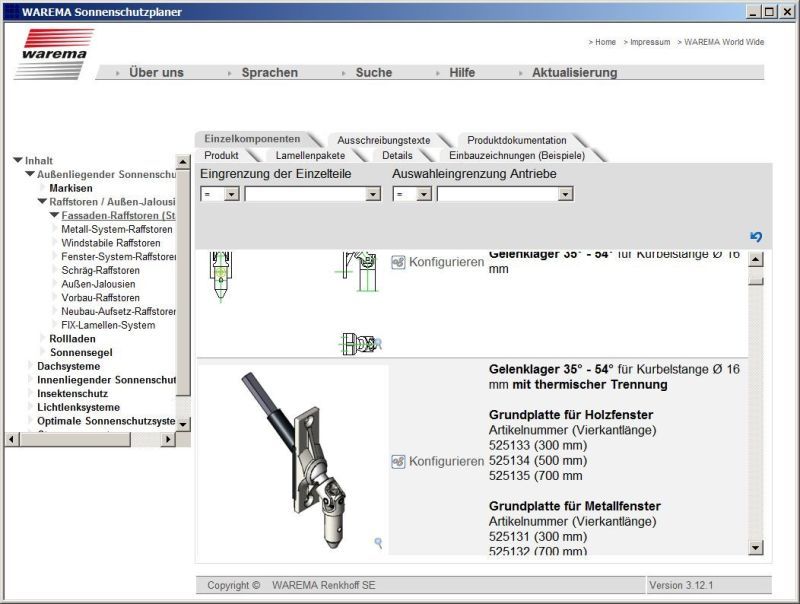Collapse Außenliegender Sonnenschutz tree node

pyautogui.click(x=30, y=174)
